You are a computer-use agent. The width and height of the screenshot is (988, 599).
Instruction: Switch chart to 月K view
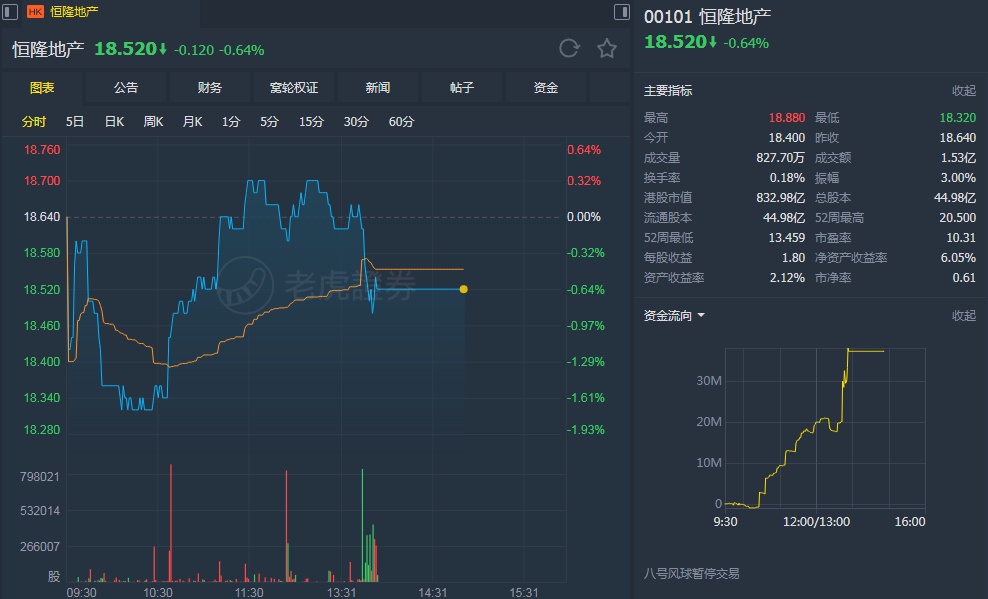coord(192,122)
